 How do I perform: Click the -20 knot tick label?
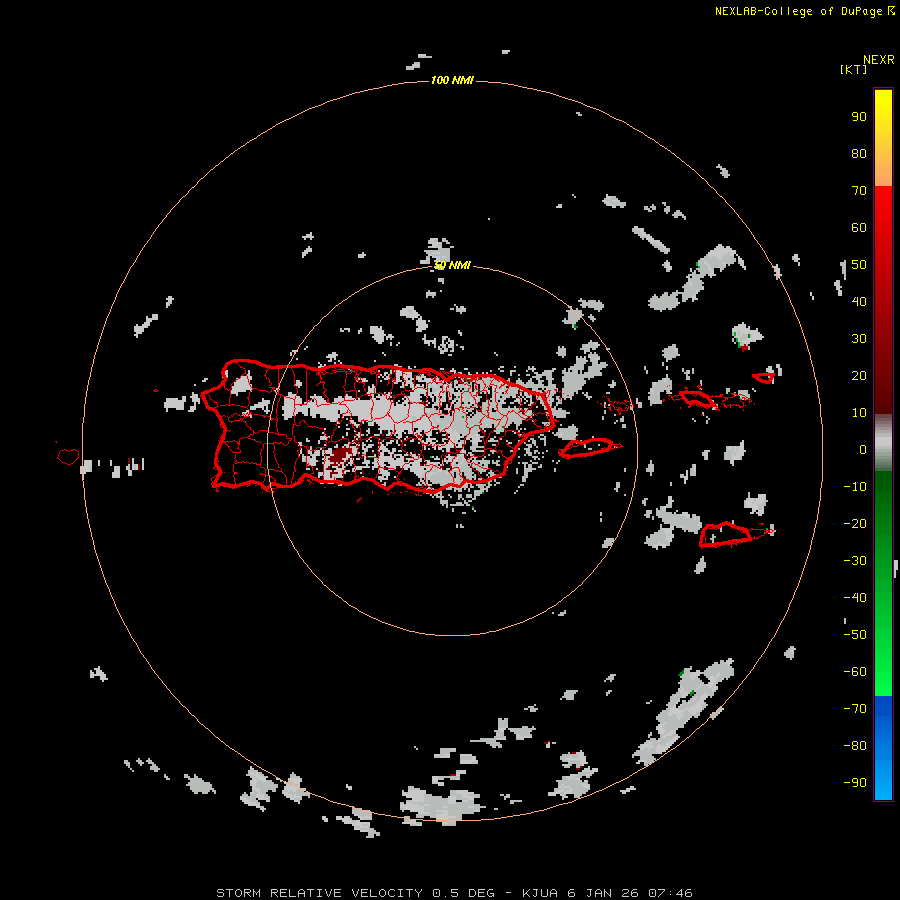[x=855, y=524]
